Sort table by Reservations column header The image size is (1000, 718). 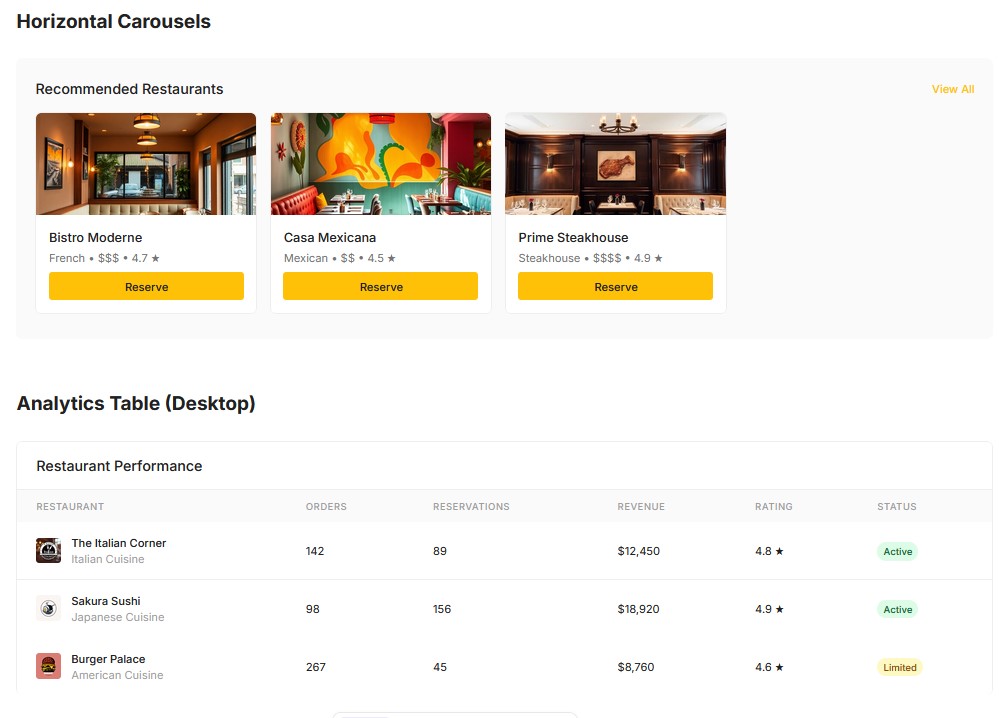pos(471,507)
